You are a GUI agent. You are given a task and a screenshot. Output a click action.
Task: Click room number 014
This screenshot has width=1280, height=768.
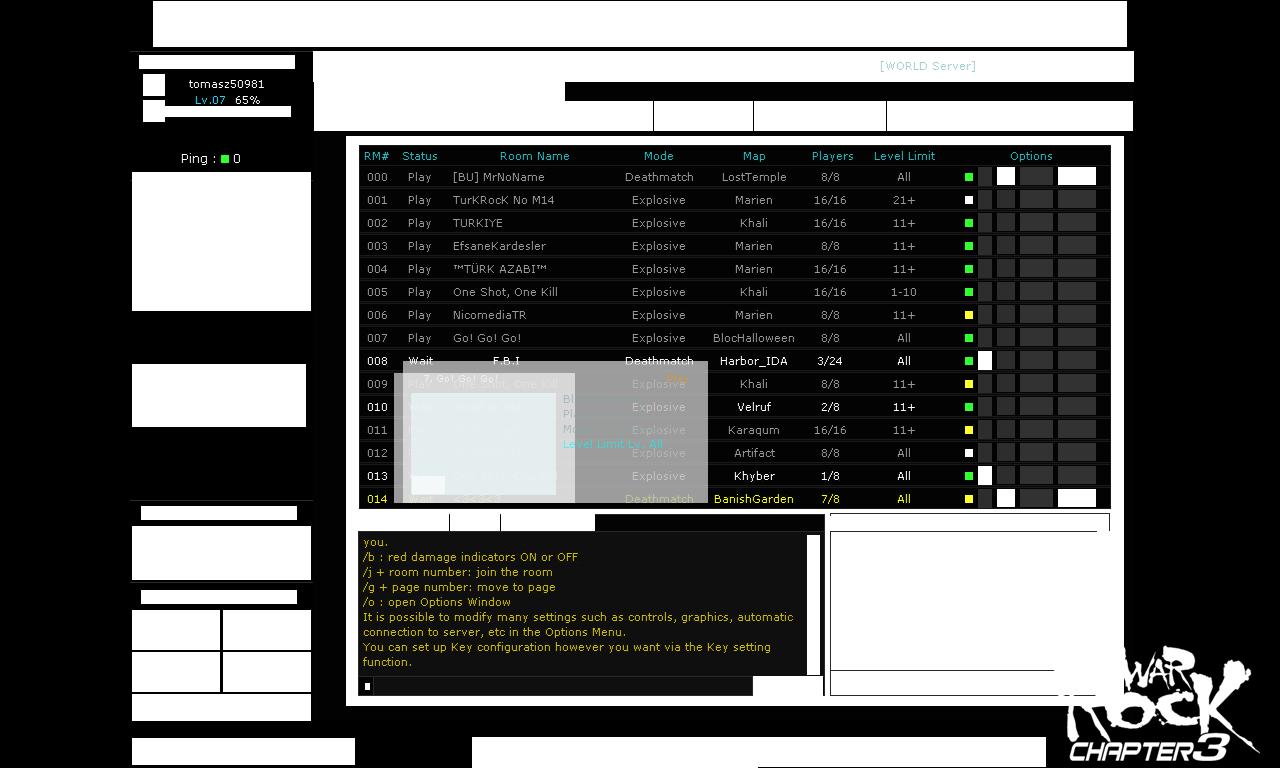point(377,499)
